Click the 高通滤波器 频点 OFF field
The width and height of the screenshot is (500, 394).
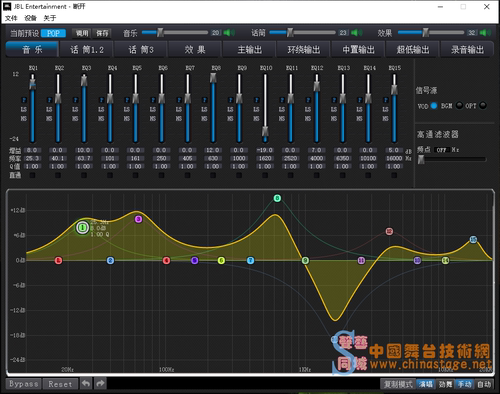(441, 150)
